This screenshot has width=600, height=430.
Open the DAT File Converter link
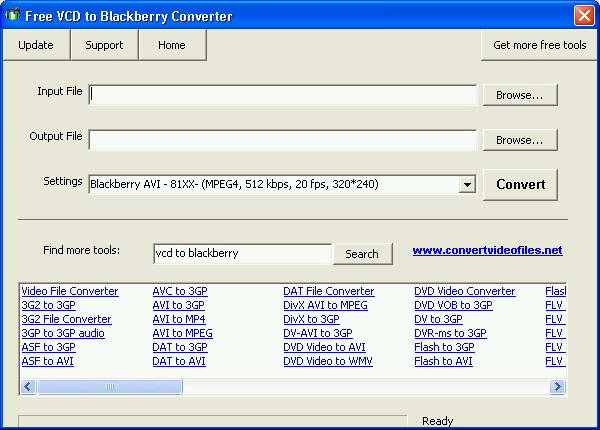coord(329,291)
